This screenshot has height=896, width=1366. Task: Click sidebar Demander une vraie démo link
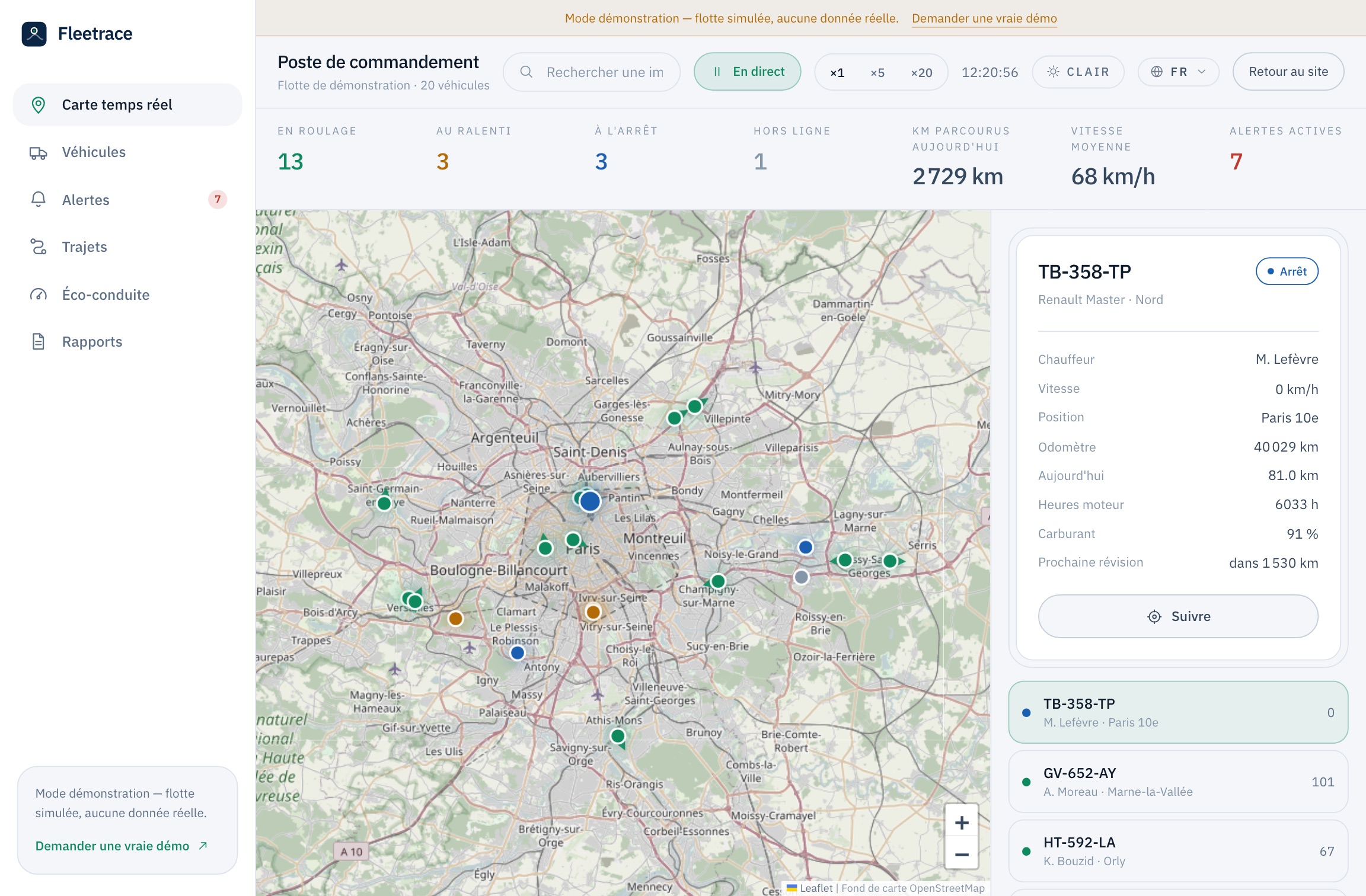coord(122,846)
